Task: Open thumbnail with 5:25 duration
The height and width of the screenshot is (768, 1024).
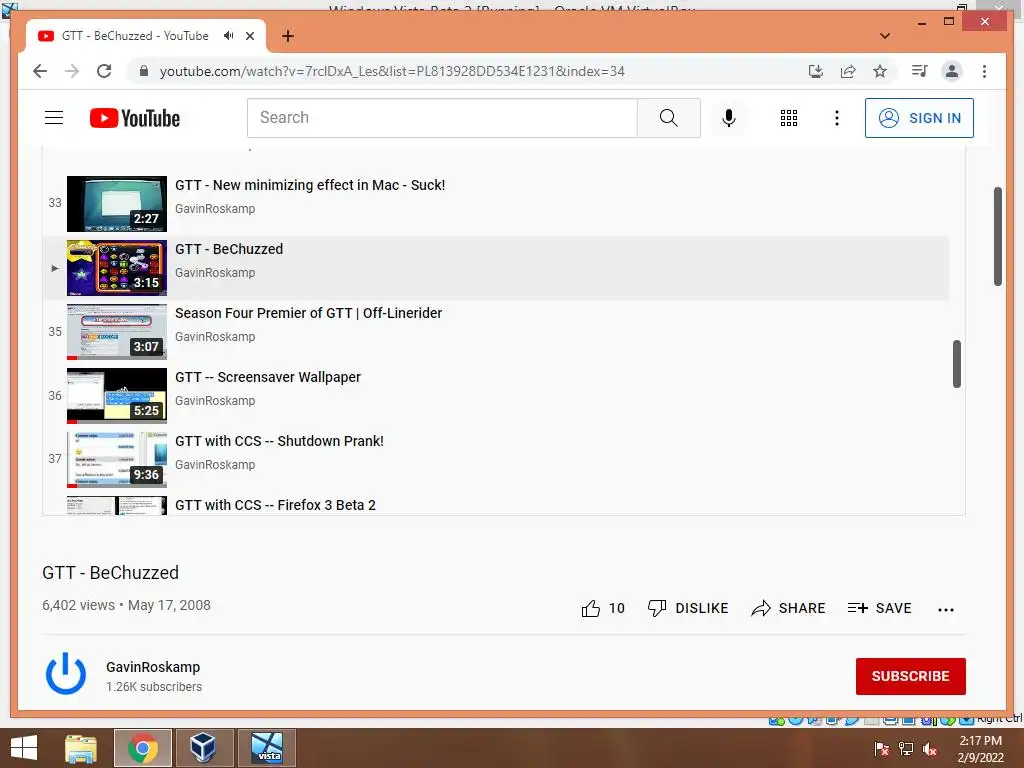Action: point(117,396)
